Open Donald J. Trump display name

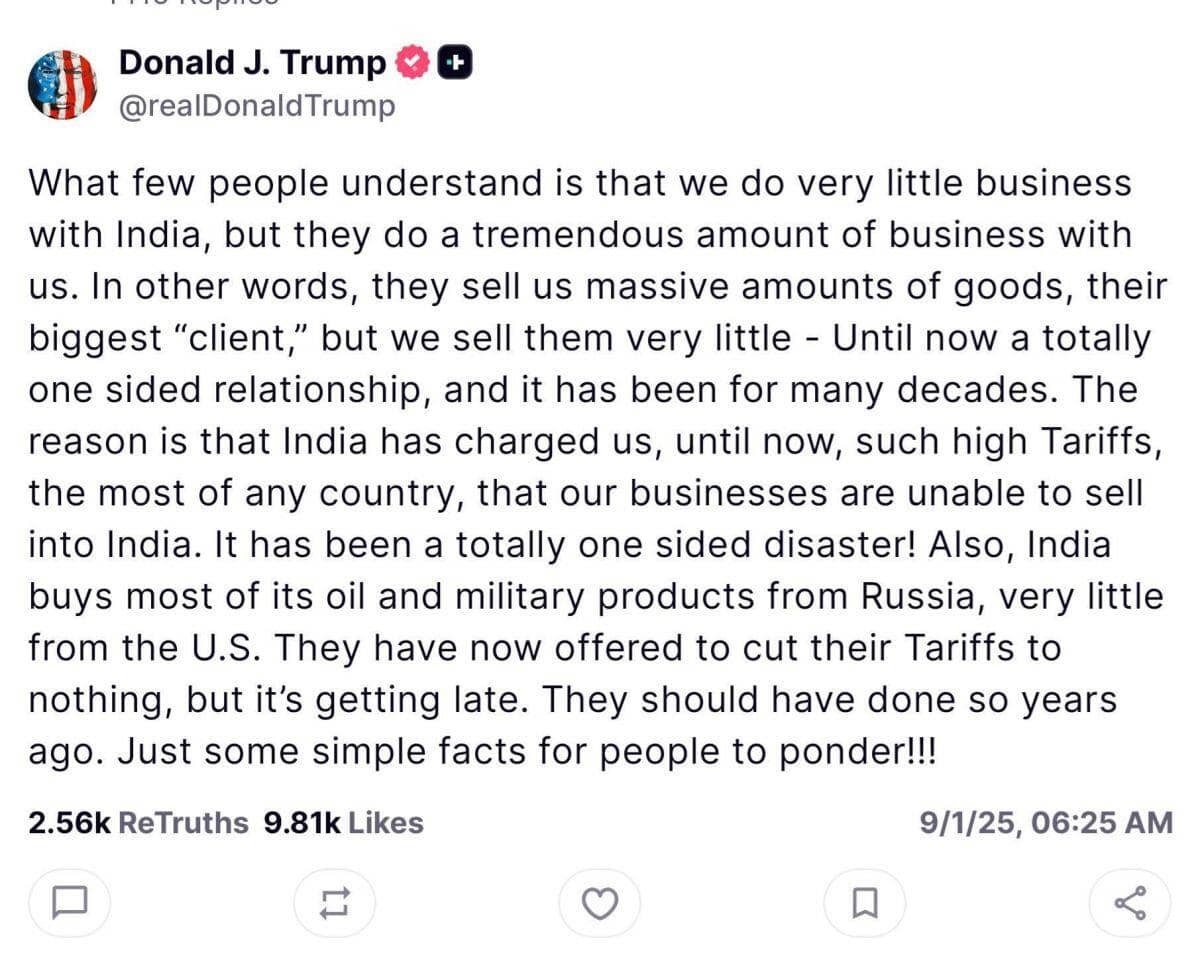pyautogui.click(x=252, y=63)
